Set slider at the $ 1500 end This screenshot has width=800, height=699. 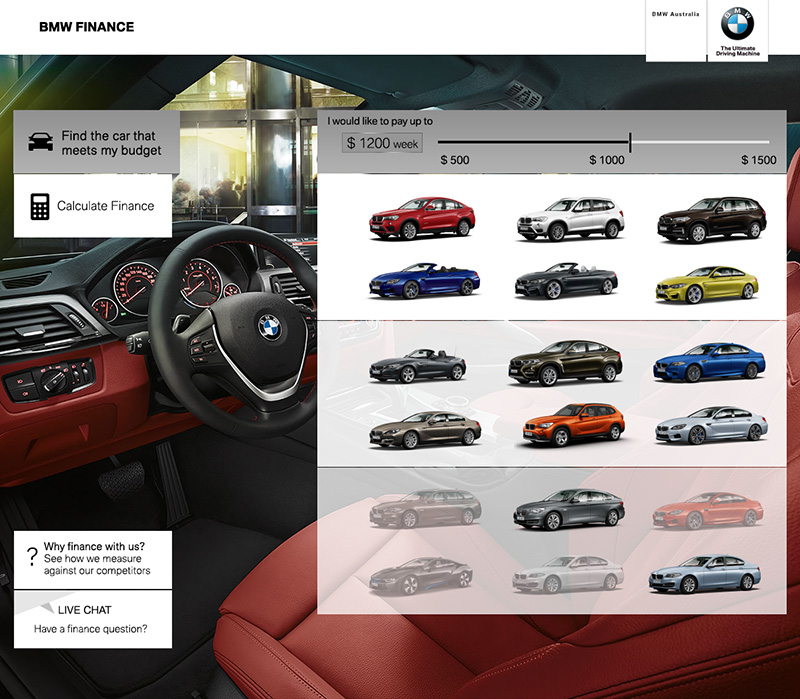759,160
